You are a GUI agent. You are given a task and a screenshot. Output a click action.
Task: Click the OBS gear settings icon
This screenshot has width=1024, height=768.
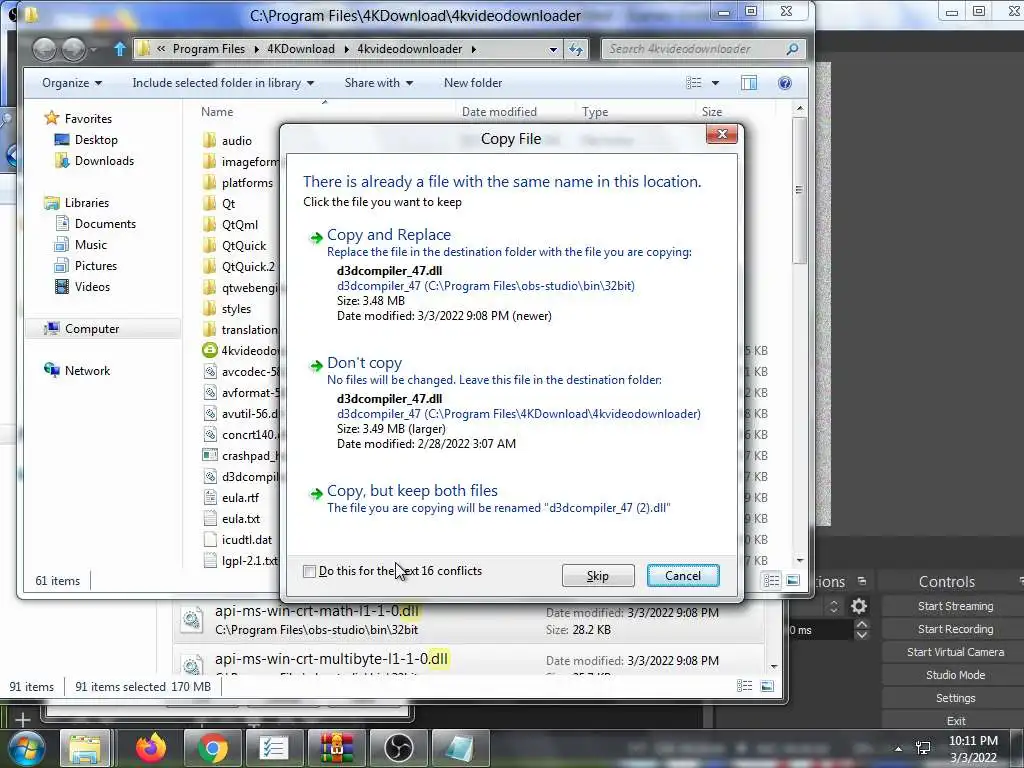(859, 607)
